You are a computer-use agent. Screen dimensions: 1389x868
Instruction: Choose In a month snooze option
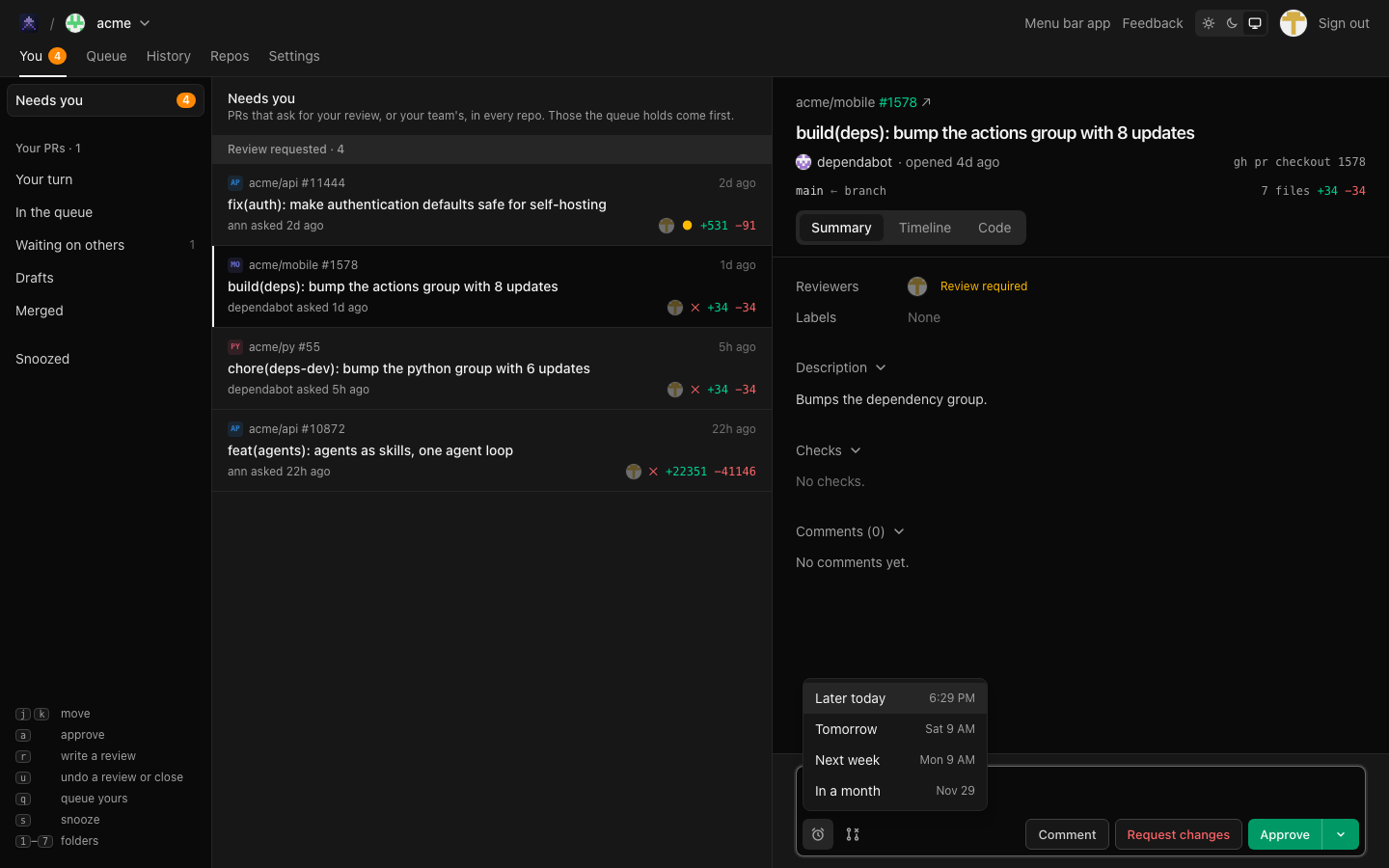click(x=895, y=791)
